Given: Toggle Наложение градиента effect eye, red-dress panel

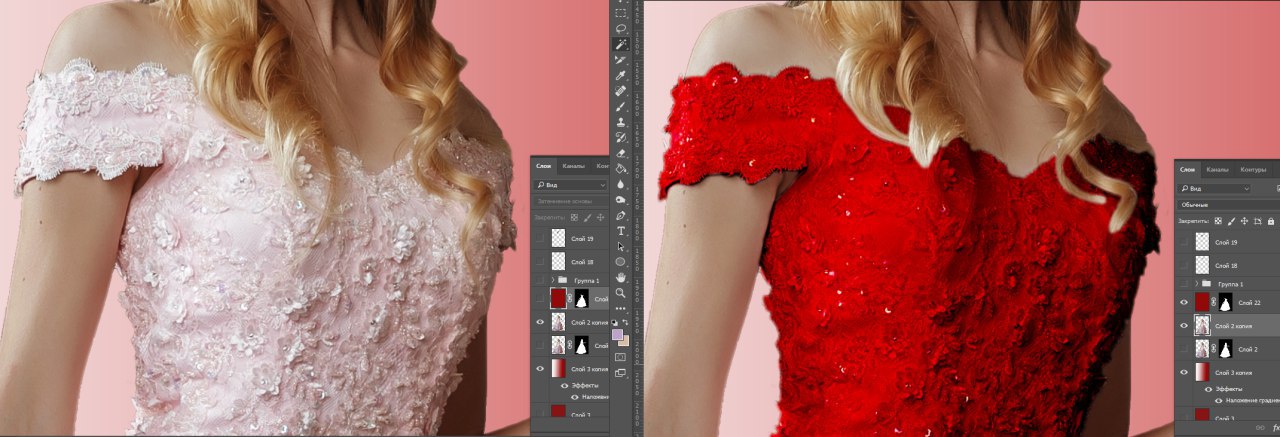Looking at the screenshot, I should 1217,401.
